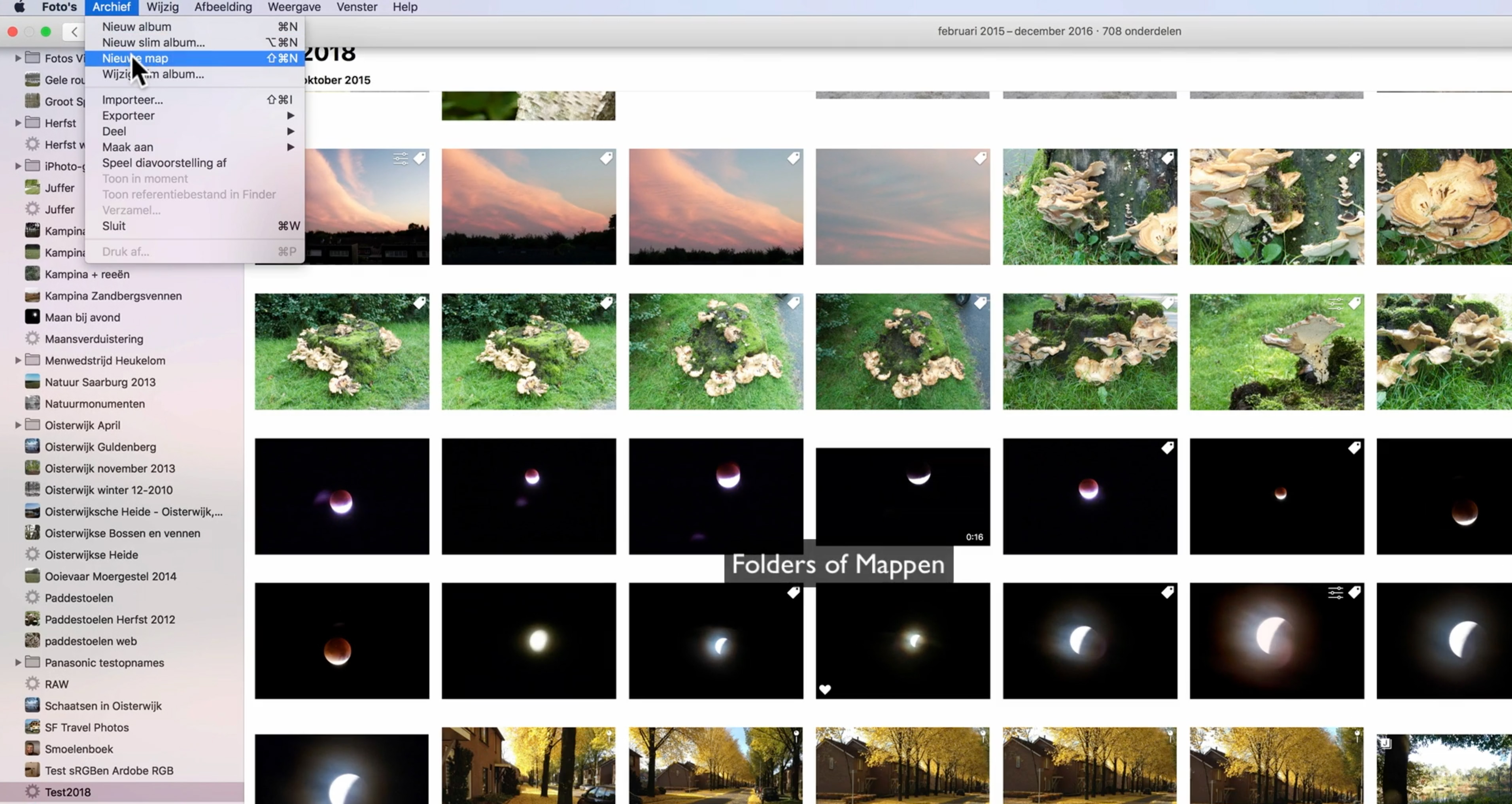Click the Natuur Saarburg 2013 album icon
Viewport: 1512px width, 804px height.
pyautogui.click(x=32, y=381)
